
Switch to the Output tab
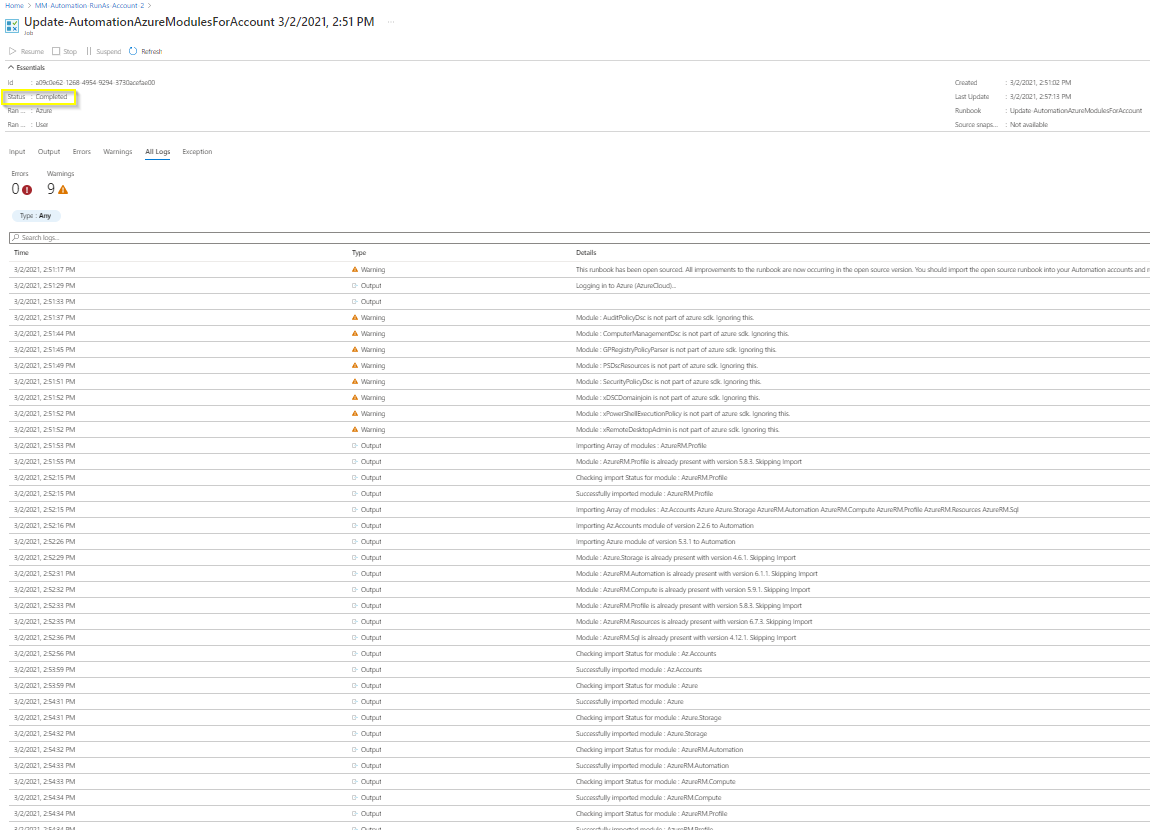(x=49, y=152)
